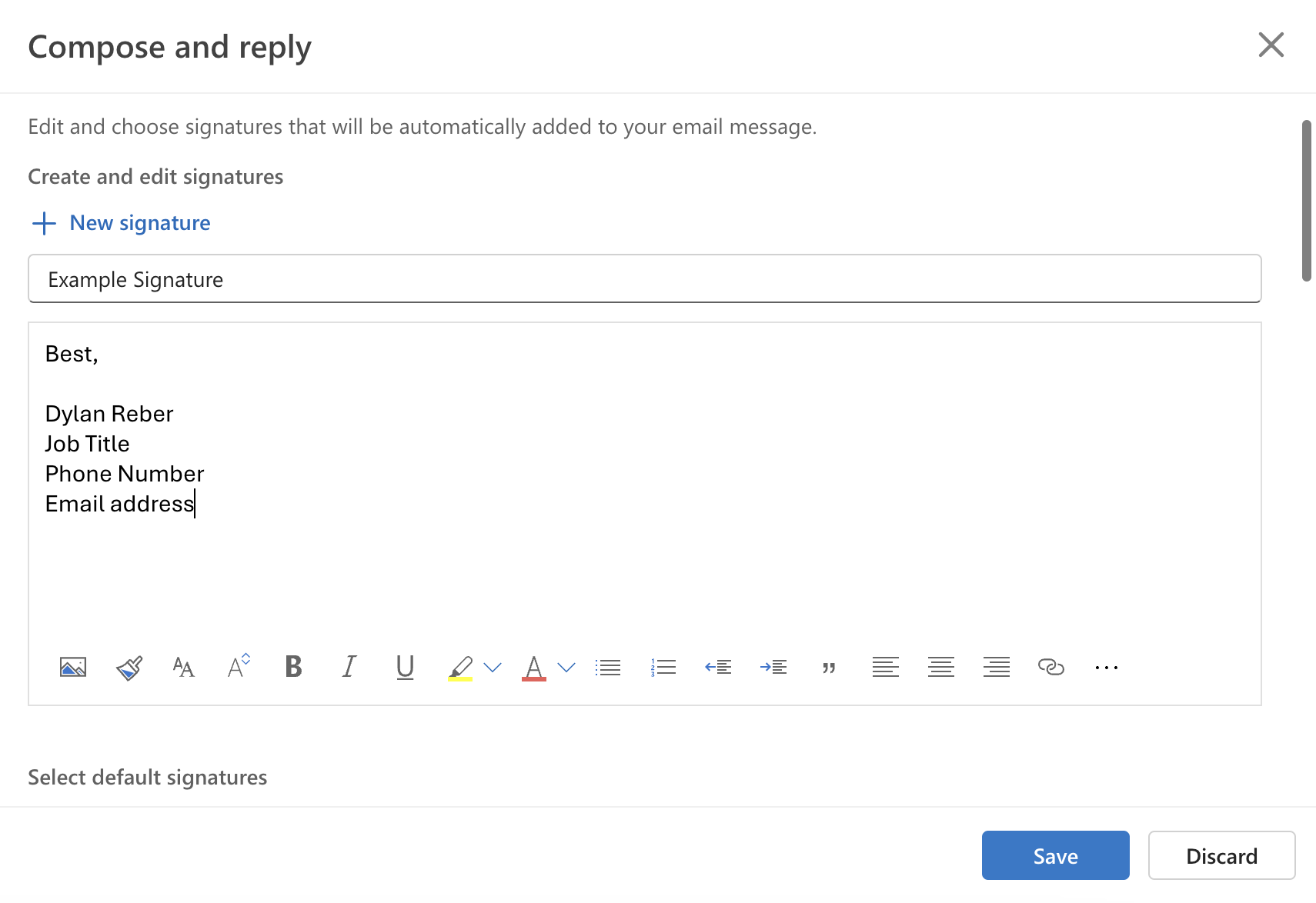
Task: Expand the highlight color dropdown arrow
Action: coord(493,667)
